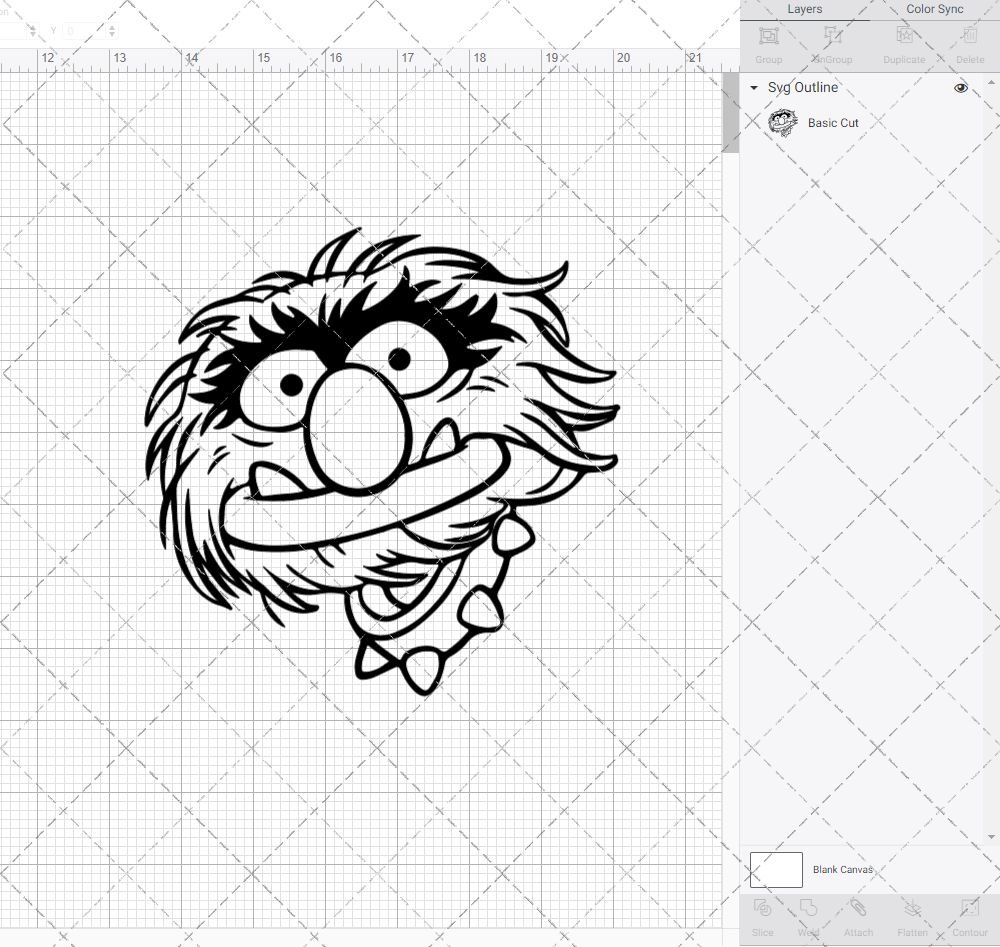1000x947 pixels.
Task: Switch to the Color Sync tab
Action: 934,9
